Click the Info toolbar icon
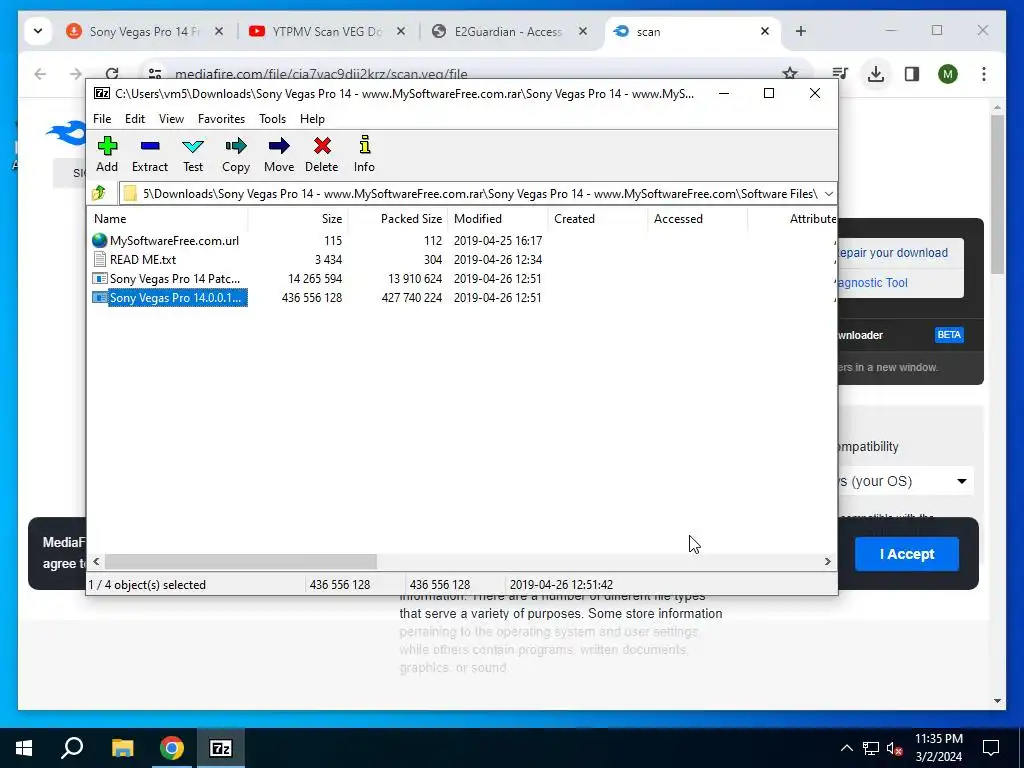This screenshot has height=768, width=1024. (364, 145)
